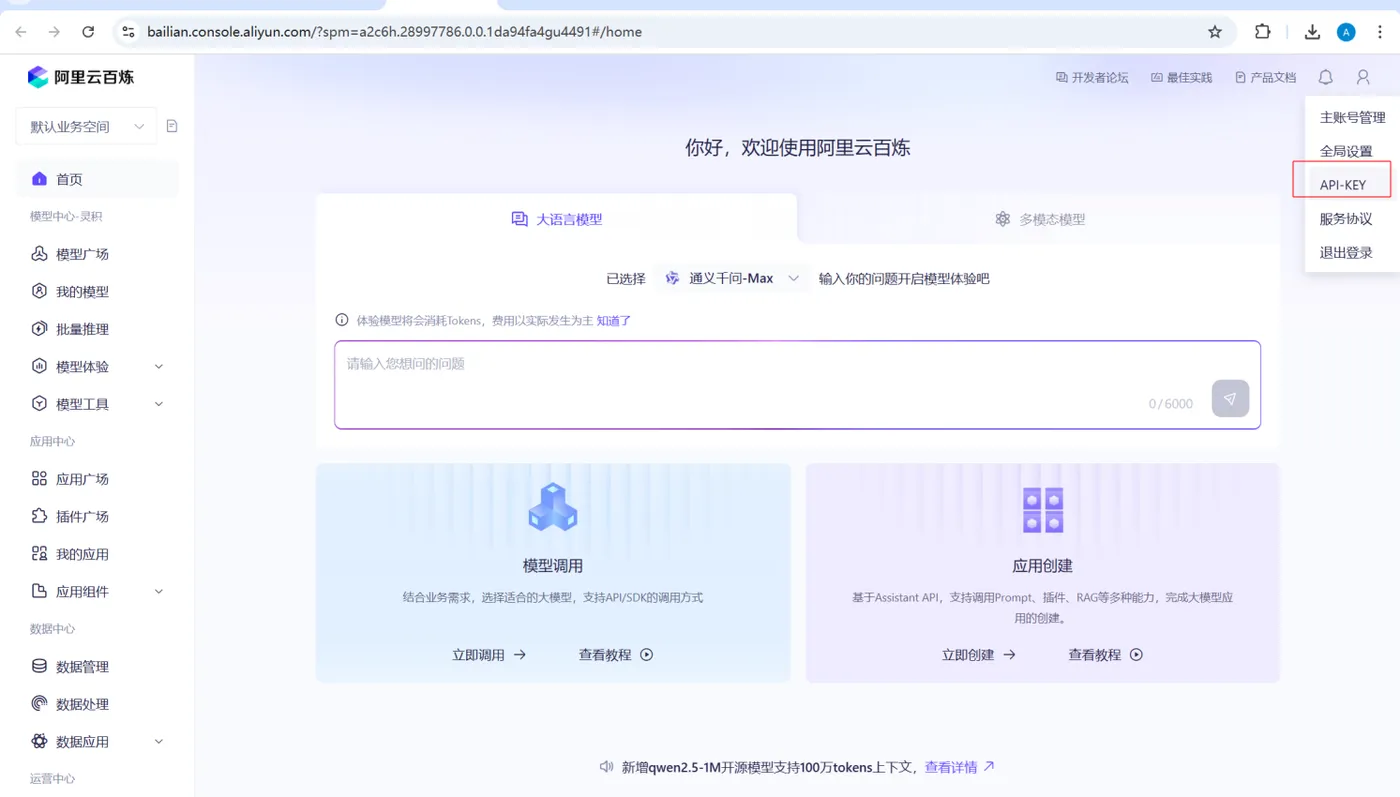Click the browser address bar URL
1400x797 pixels.
[395, 32]
